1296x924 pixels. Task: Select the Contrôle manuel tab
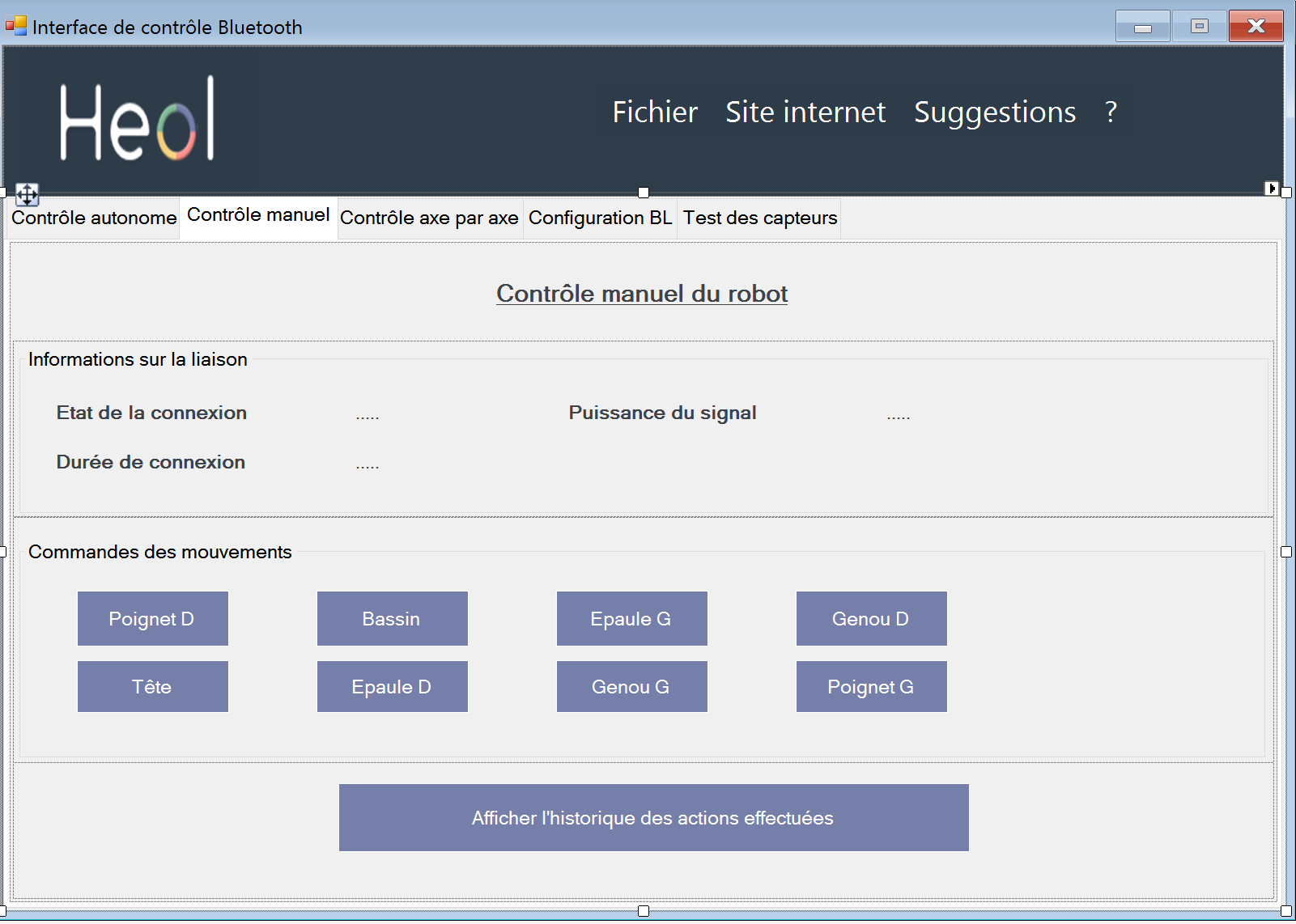coord(258,216)
